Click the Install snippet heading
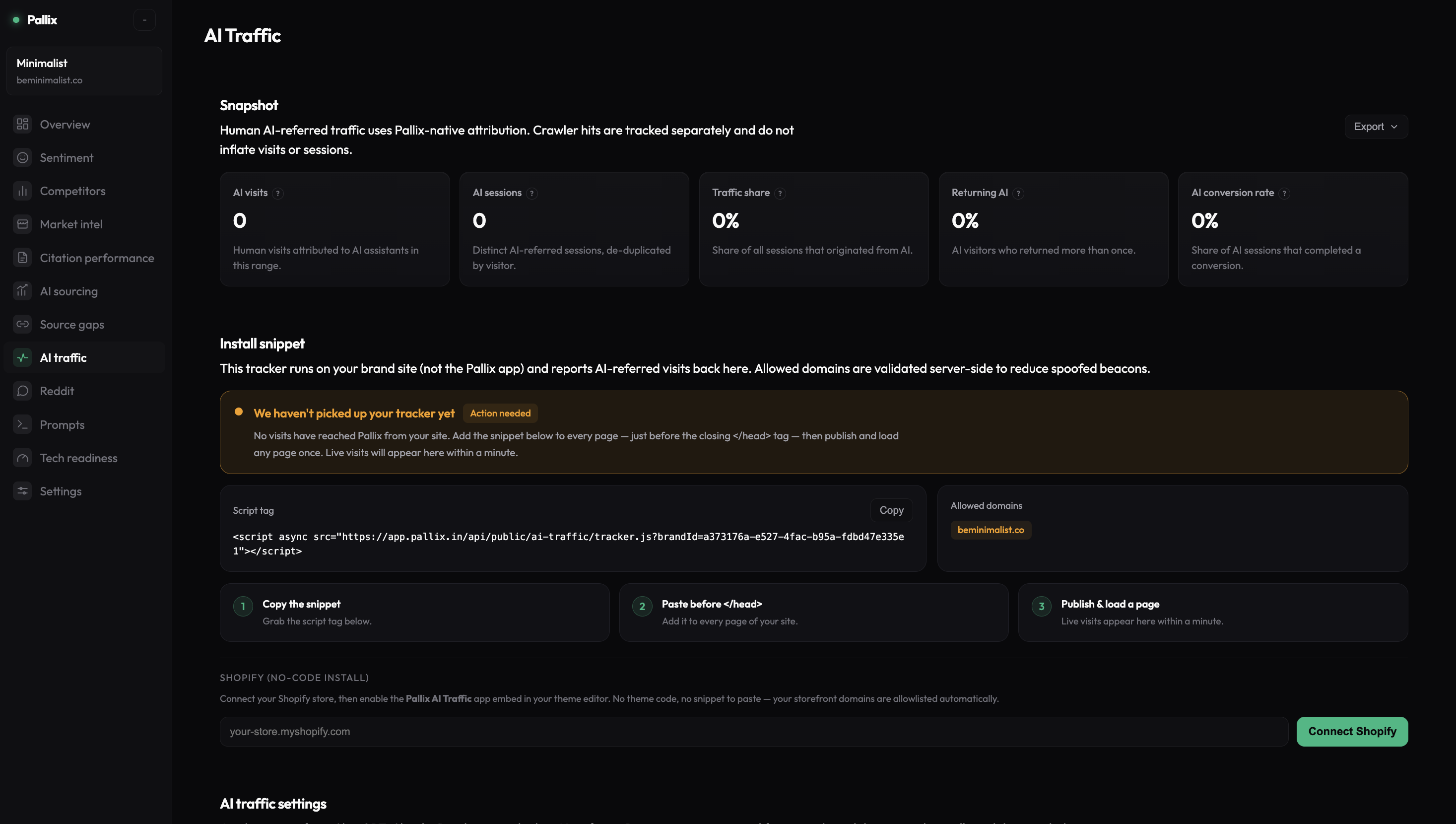The image size is (1456, 824). click(262, 343)
